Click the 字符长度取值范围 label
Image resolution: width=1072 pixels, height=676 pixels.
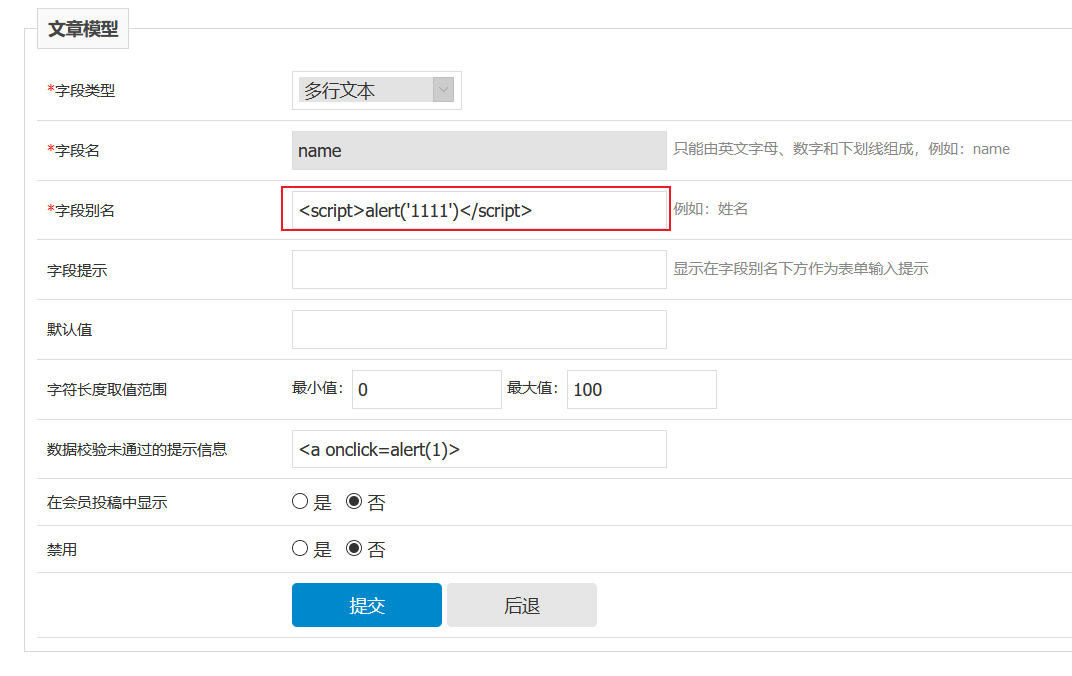(x=107, y=390)
